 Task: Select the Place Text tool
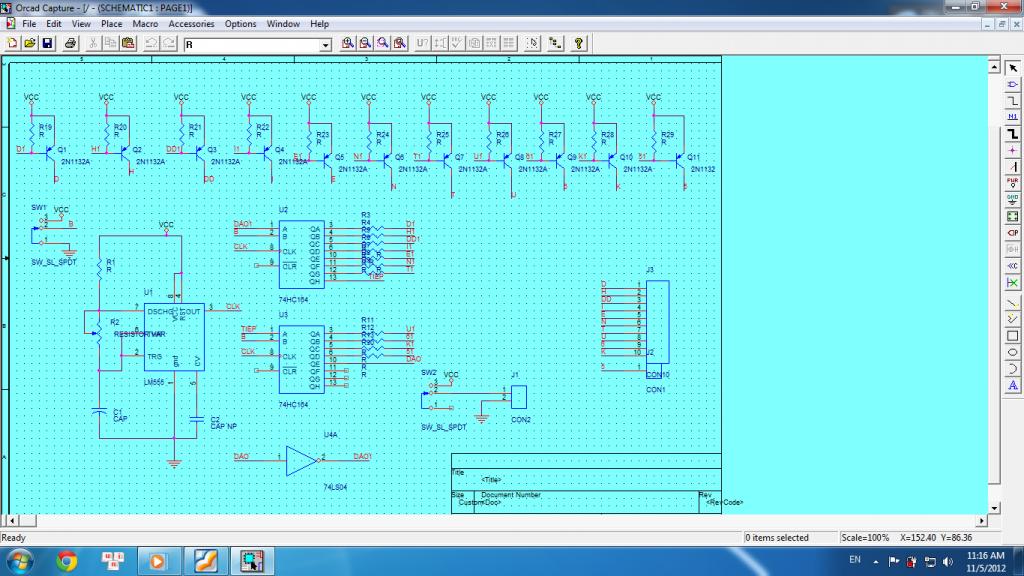tap(1012, 384)
